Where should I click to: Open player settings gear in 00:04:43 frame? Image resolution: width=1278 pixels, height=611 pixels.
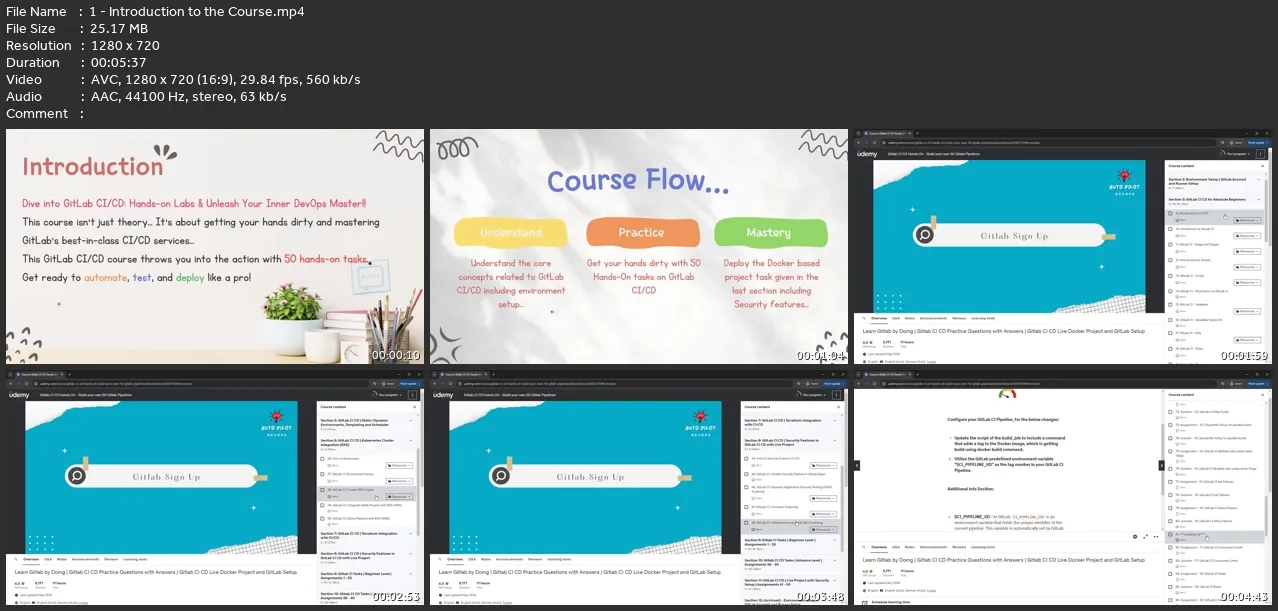coord(1135,537)
